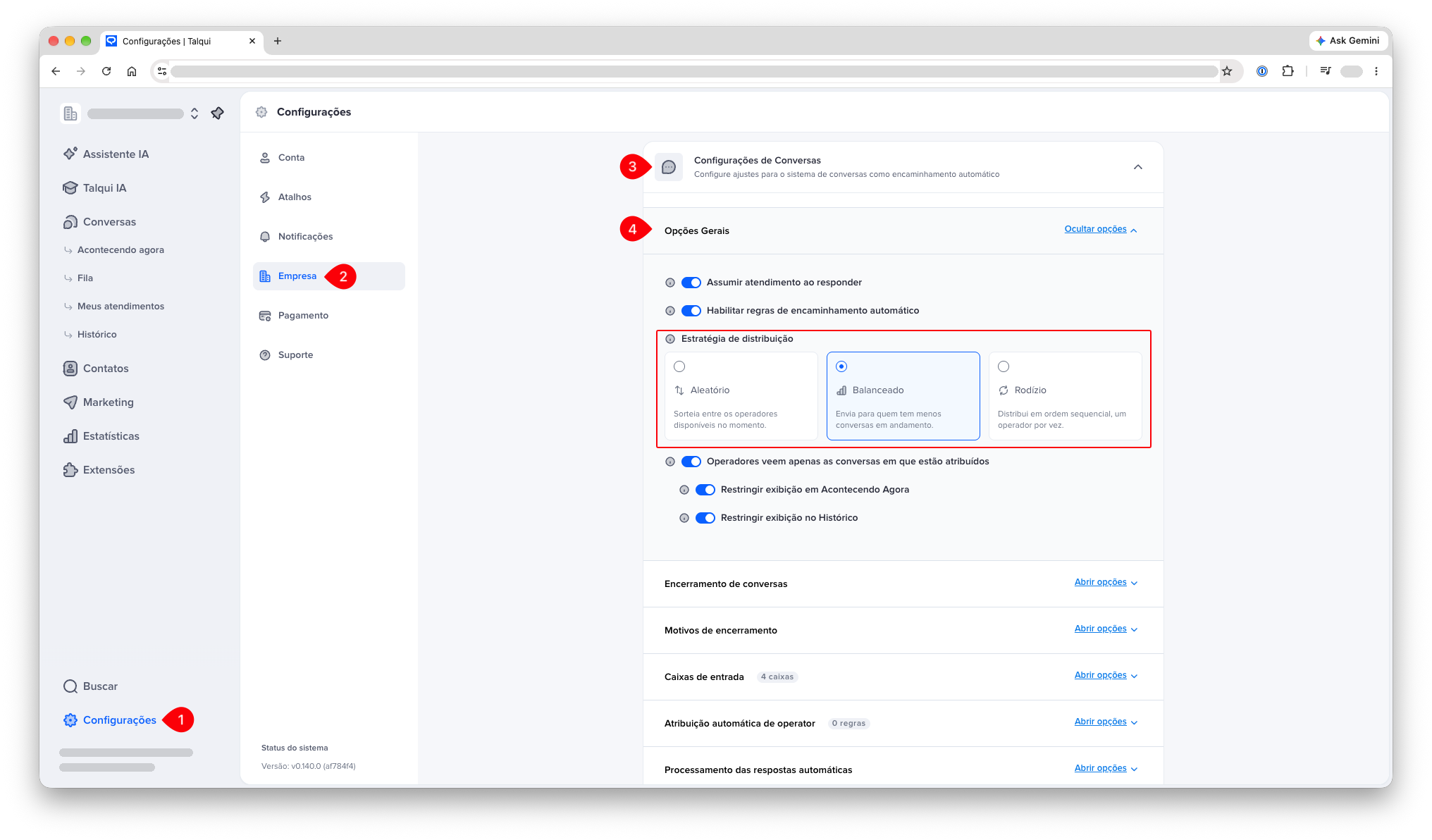Hide Opções Gerais with Ocultar opções
1432x840 pixels.
click(1101, 230)
